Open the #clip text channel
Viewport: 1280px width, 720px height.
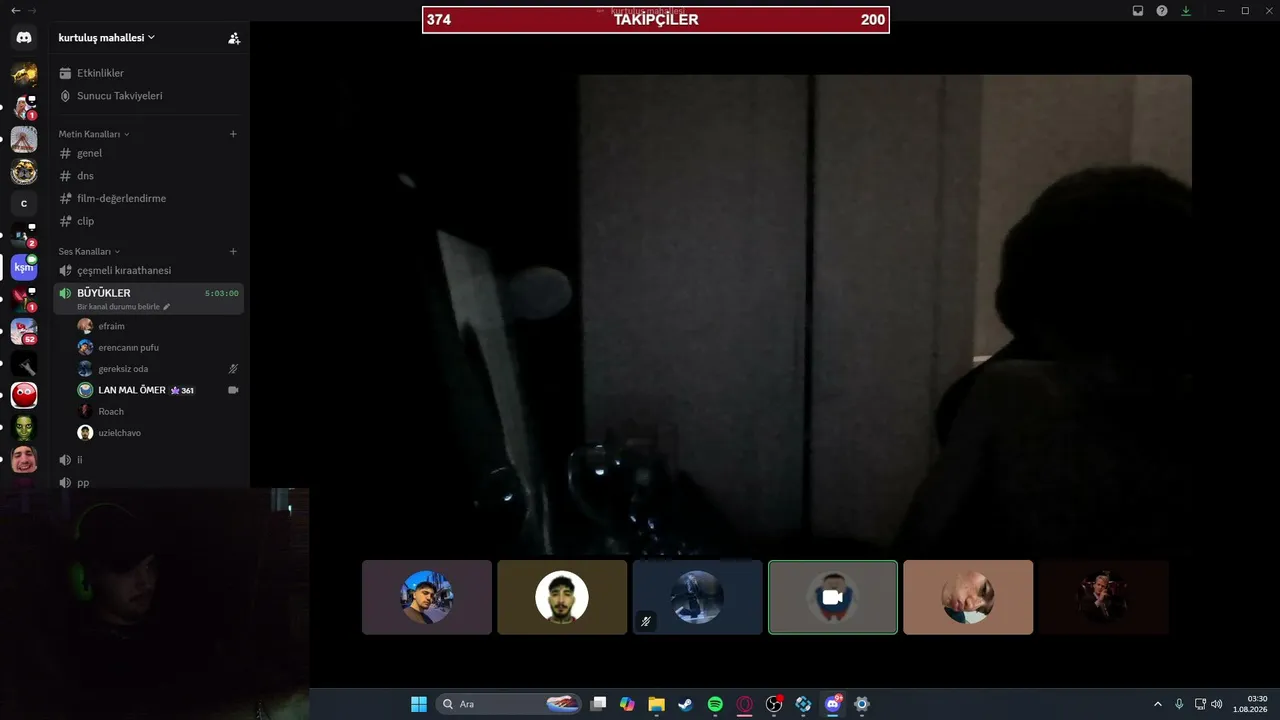tap(148, 221)
